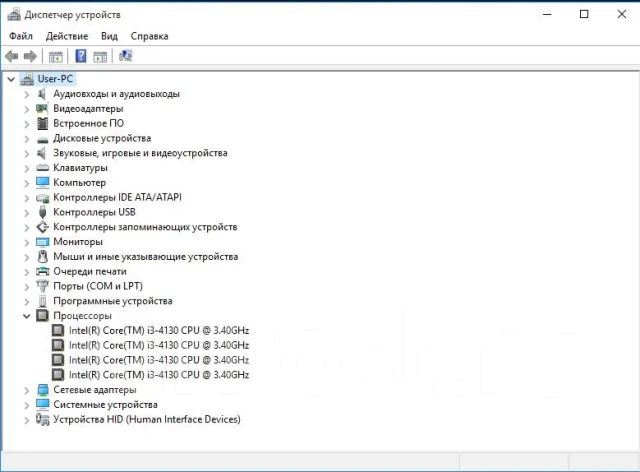
Task: Expand the Видеоадаптеры category
Action: point(27,109)
